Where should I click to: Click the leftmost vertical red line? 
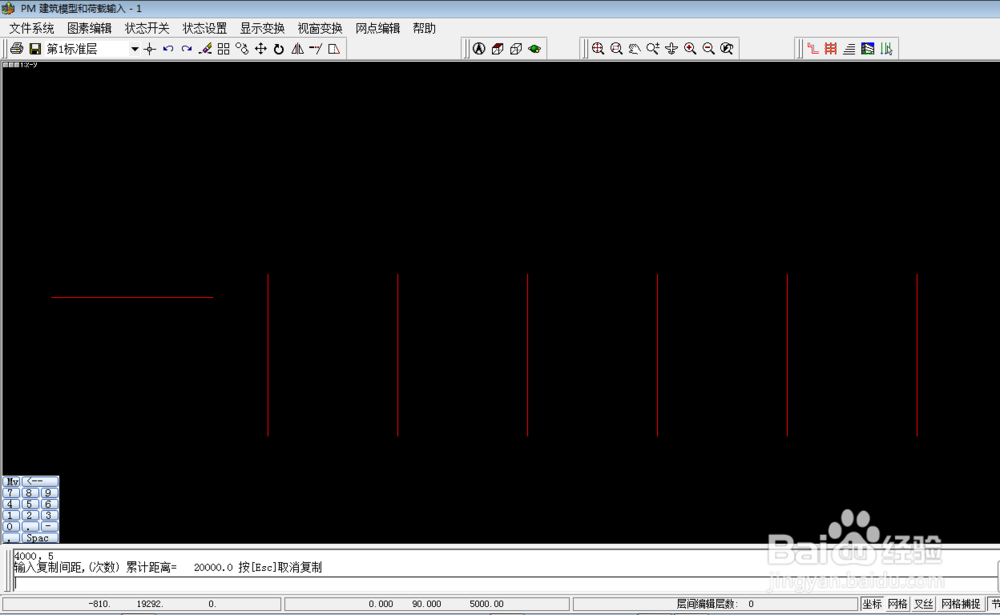268,355
